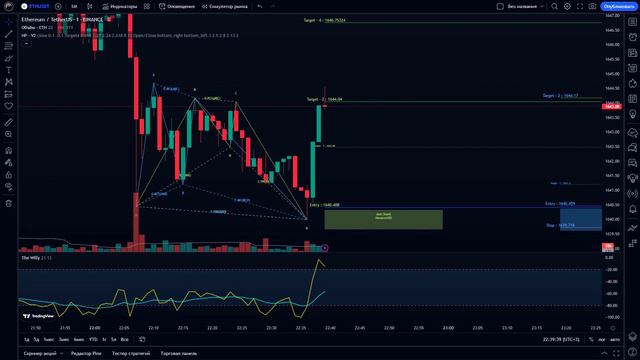640x360 pixels.
Task: Click the quick search magnifier icon
Action: [554, 6]
